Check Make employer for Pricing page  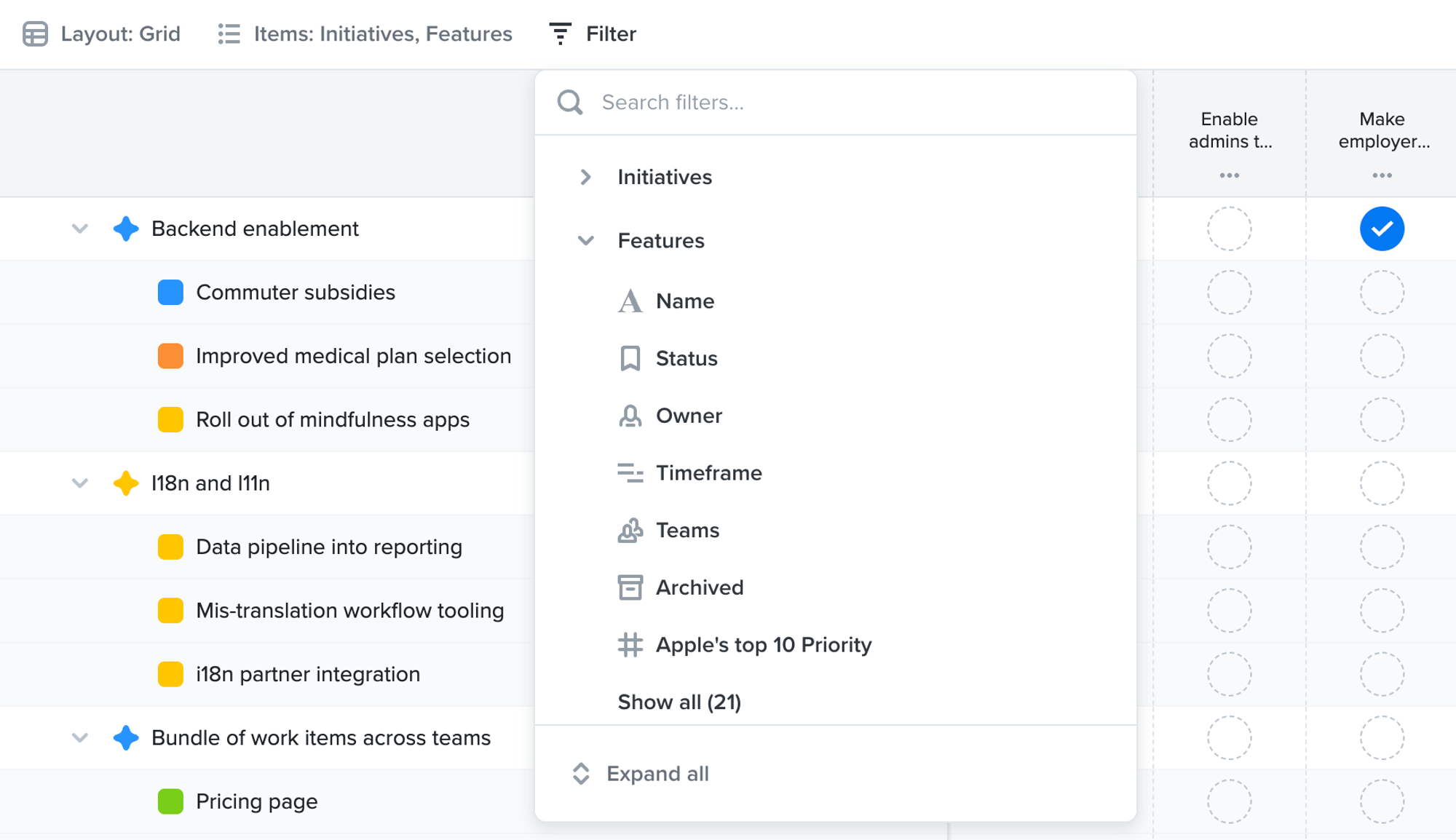point(1382,801)
